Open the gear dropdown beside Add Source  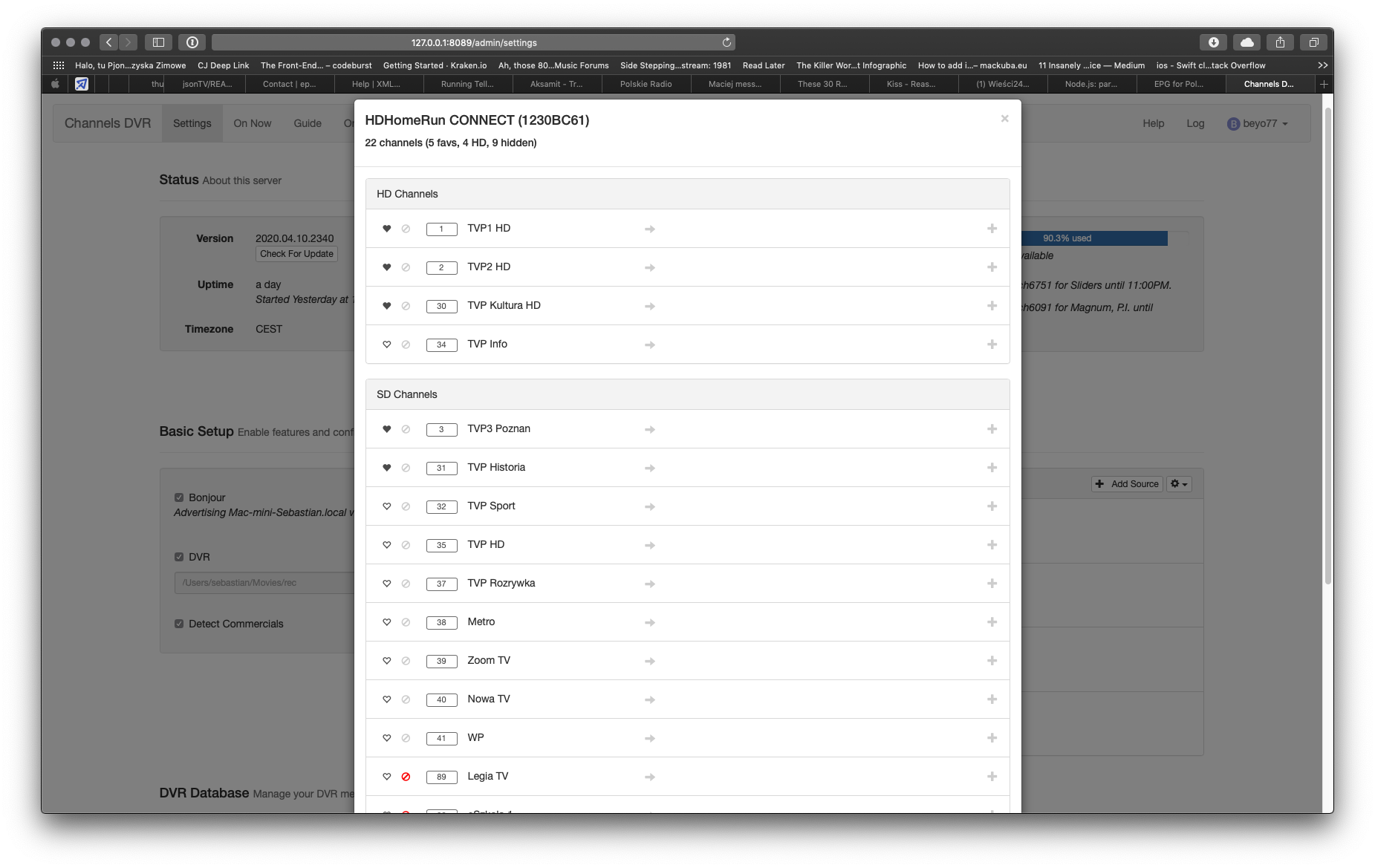[1179, 484]
